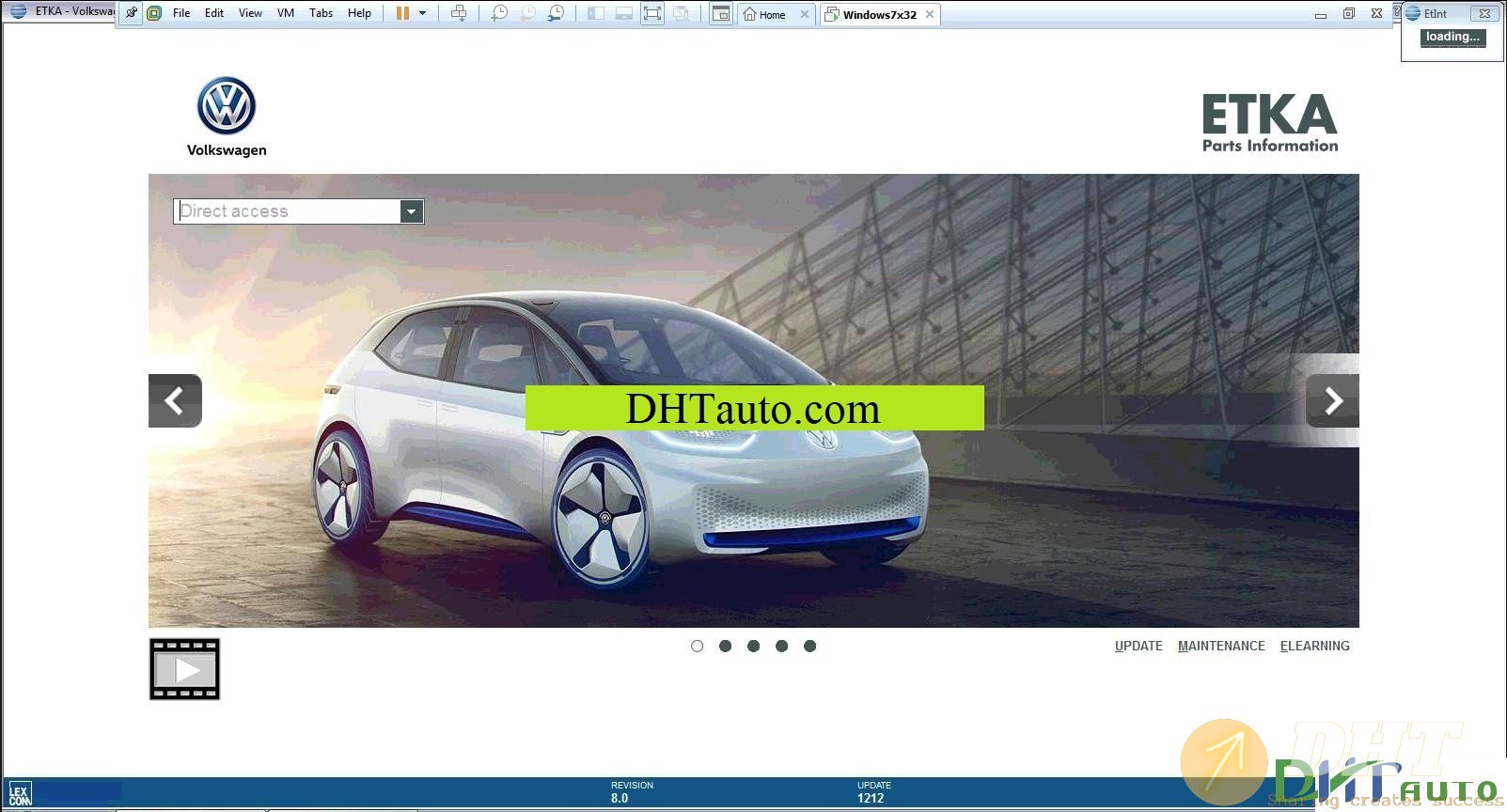Screen dimensions: 1507x812
Task: Toggle the sidebar library view icon
Action: point(596,13)
